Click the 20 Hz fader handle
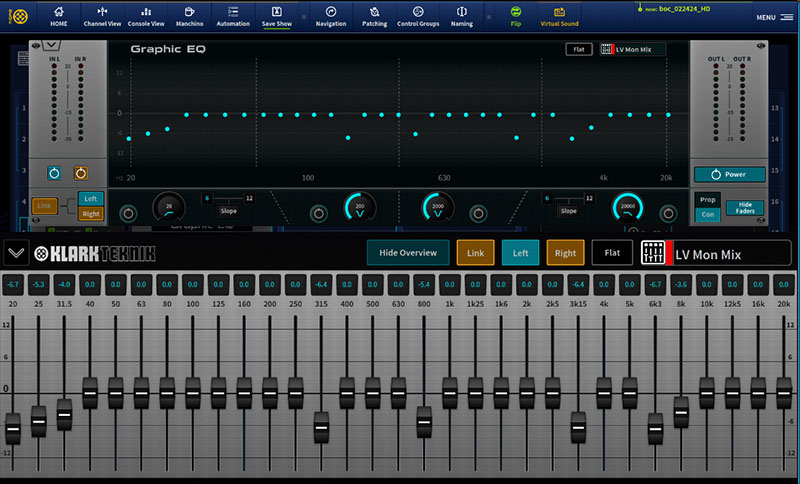800x484 pixels. coord(13,428)
